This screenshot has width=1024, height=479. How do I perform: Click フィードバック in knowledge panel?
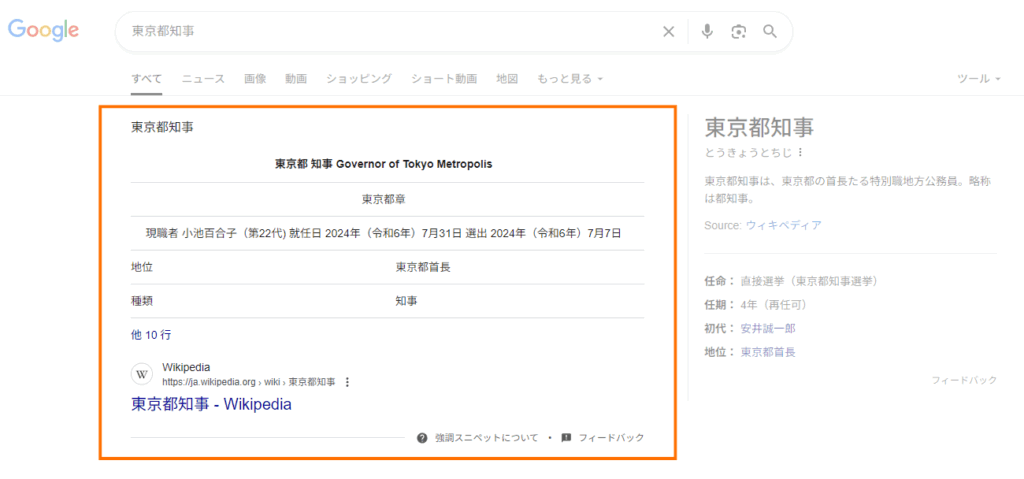click(964, 380)
